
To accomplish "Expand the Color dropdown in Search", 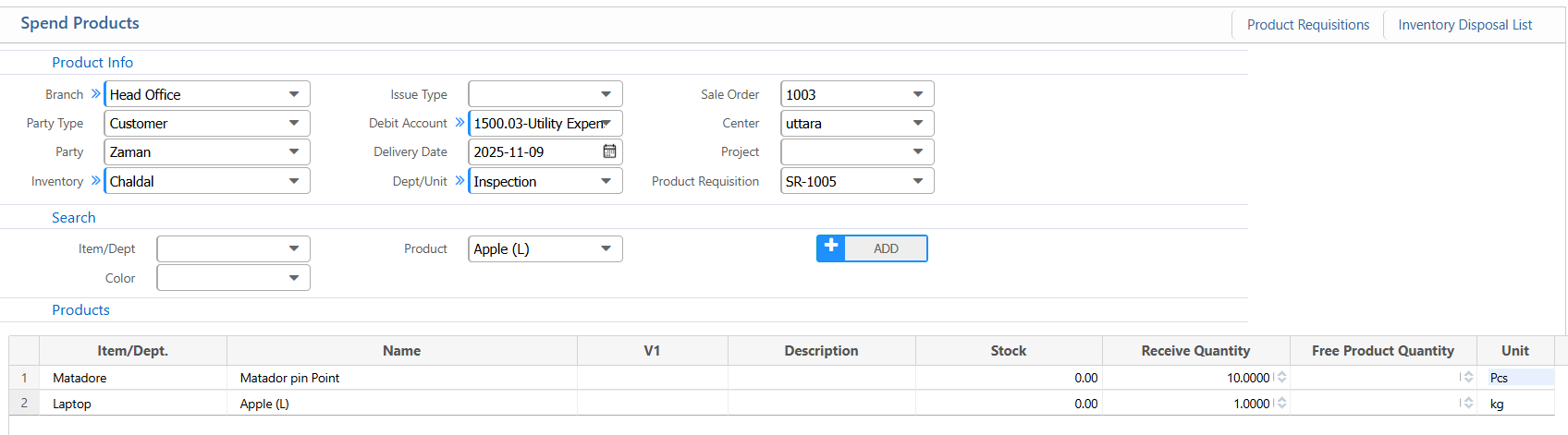I will (x=293, y=278).
